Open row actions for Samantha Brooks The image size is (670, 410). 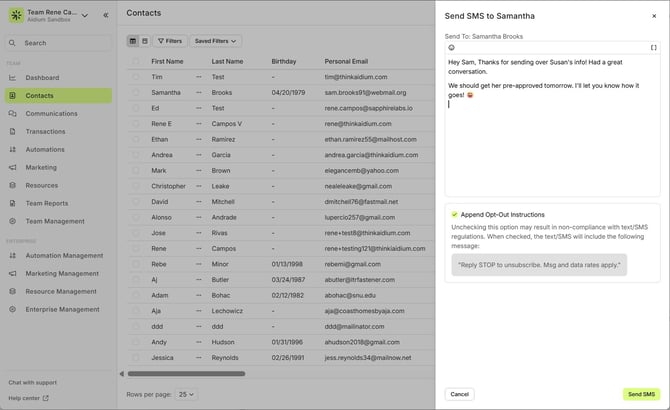click(x=198, y=92)
